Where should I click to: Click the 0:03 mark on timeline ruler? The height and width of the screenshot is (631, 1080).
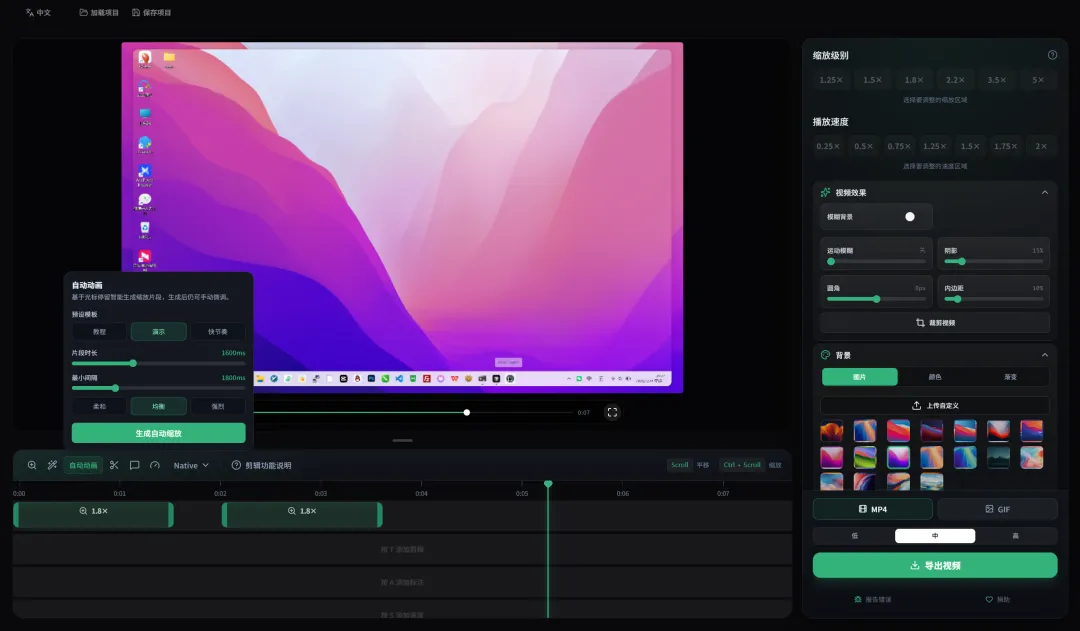click(321, 493)
